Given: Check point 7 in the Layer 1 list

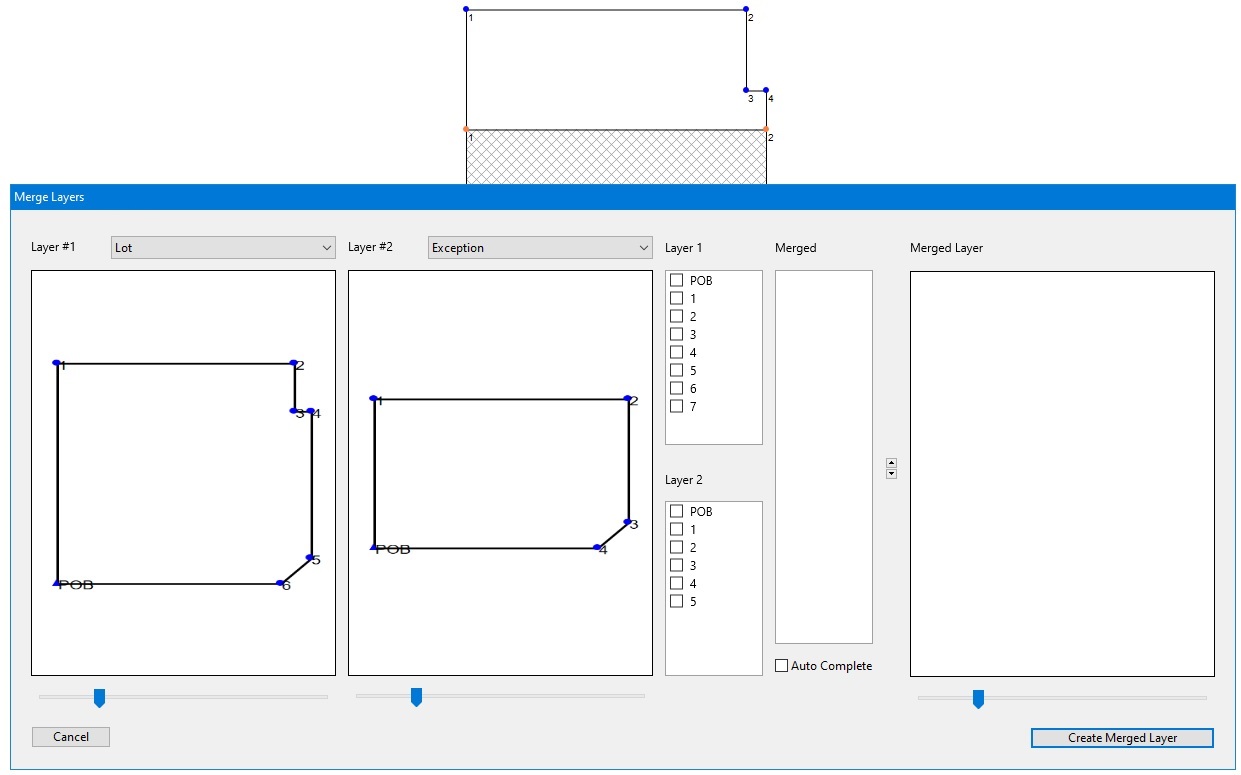Looking at the screenshot, I should coord(677,407).
